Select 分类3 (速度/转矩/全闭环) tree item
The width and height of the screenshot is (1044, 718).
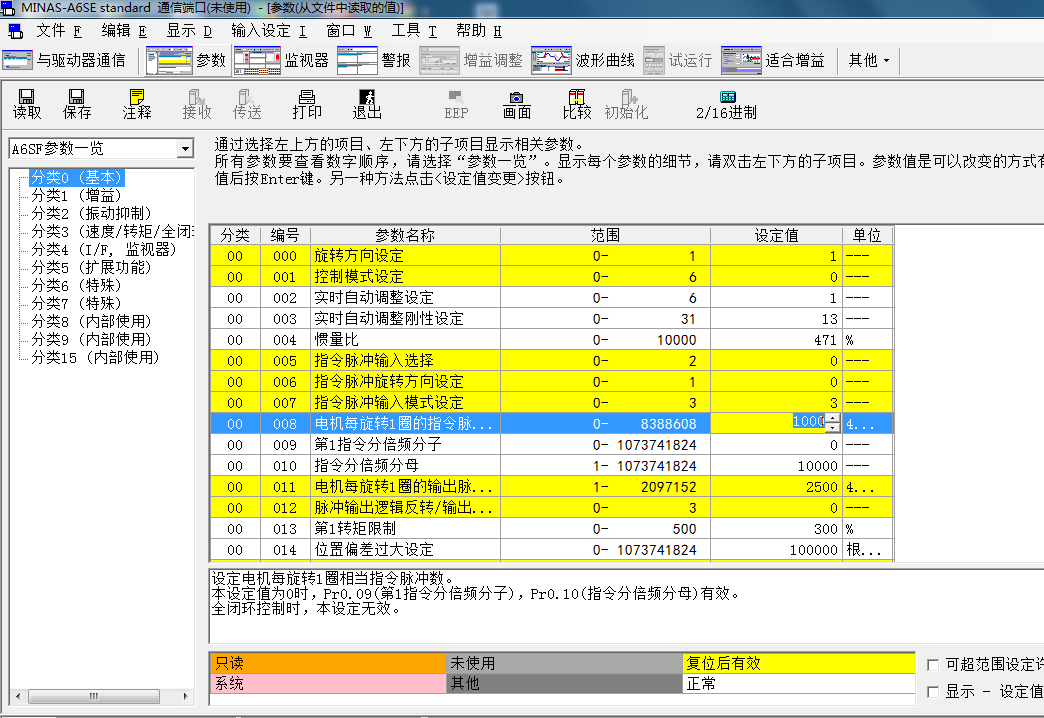click(x=111, y=231)
